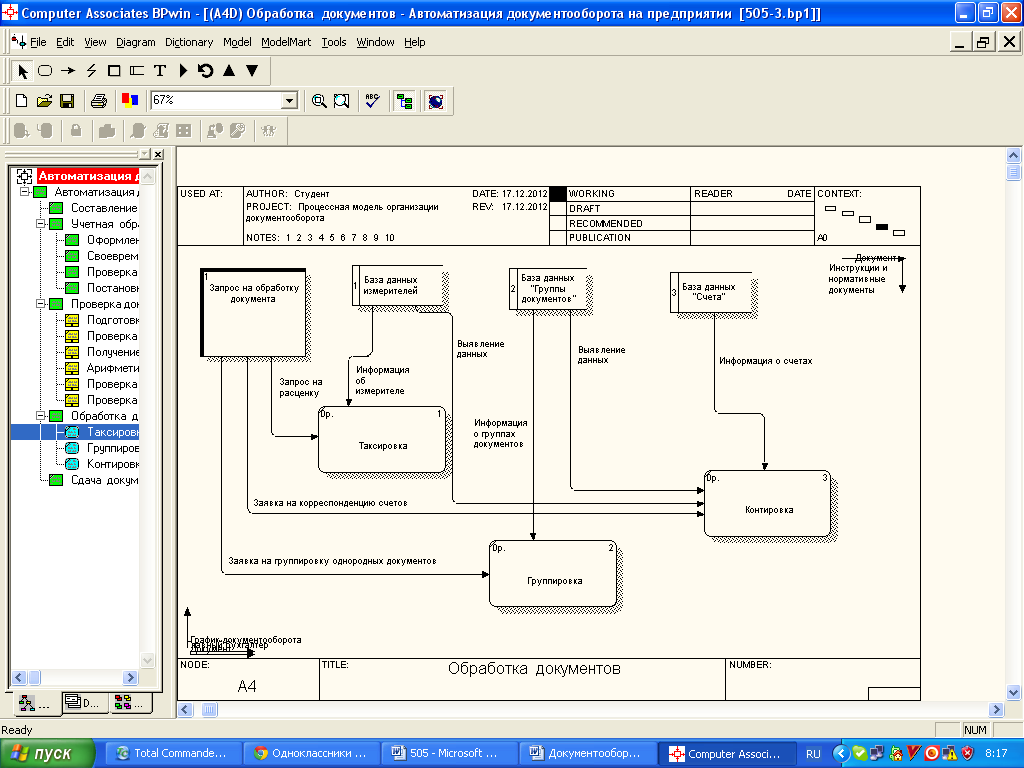The height and width of the screenshot is (768, 1024).
Task: Open the Windows пуск Start button
Action: click(48, 754)
